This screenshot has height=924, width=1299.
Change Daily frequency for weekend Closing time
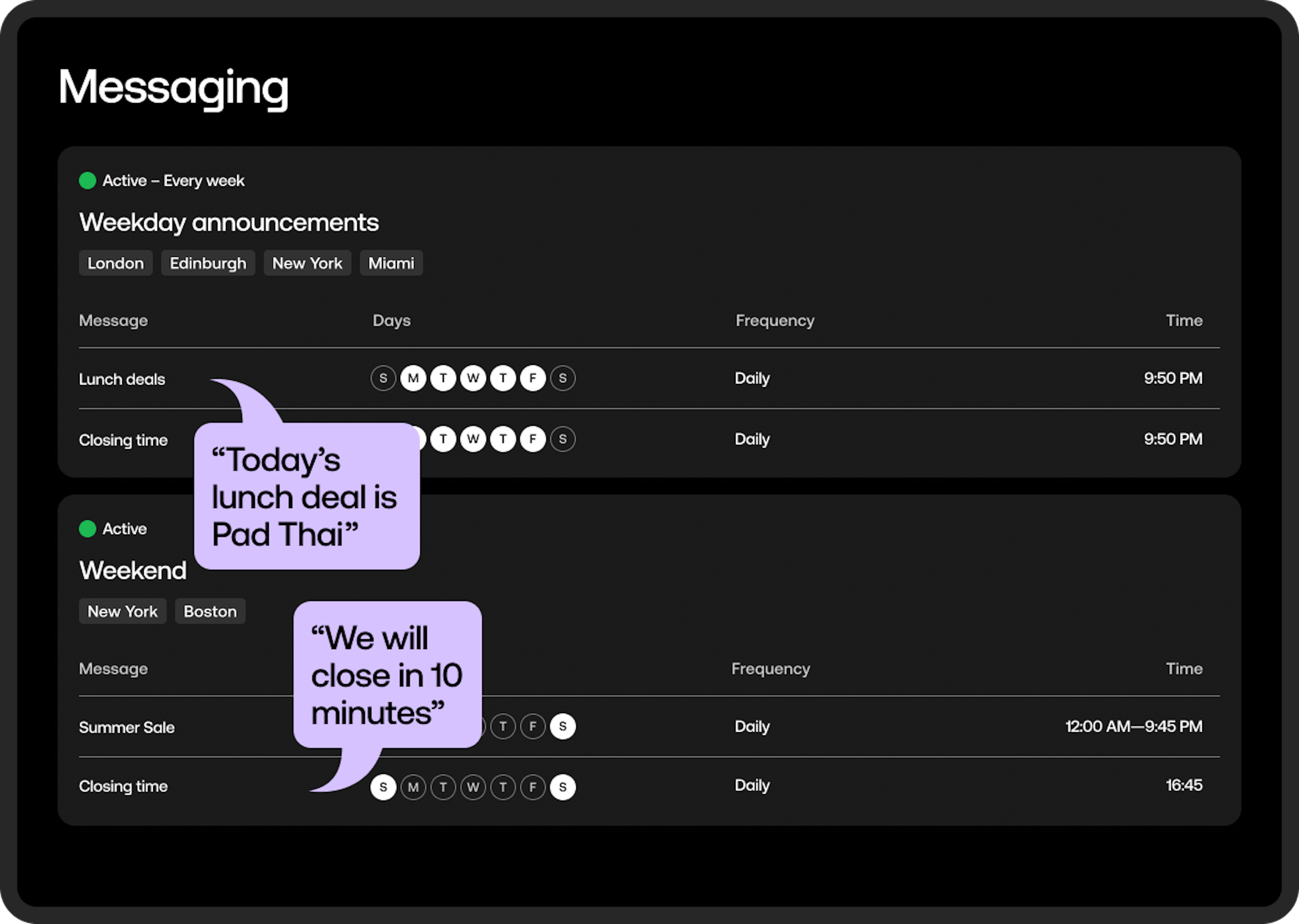(x=752, y=786)
